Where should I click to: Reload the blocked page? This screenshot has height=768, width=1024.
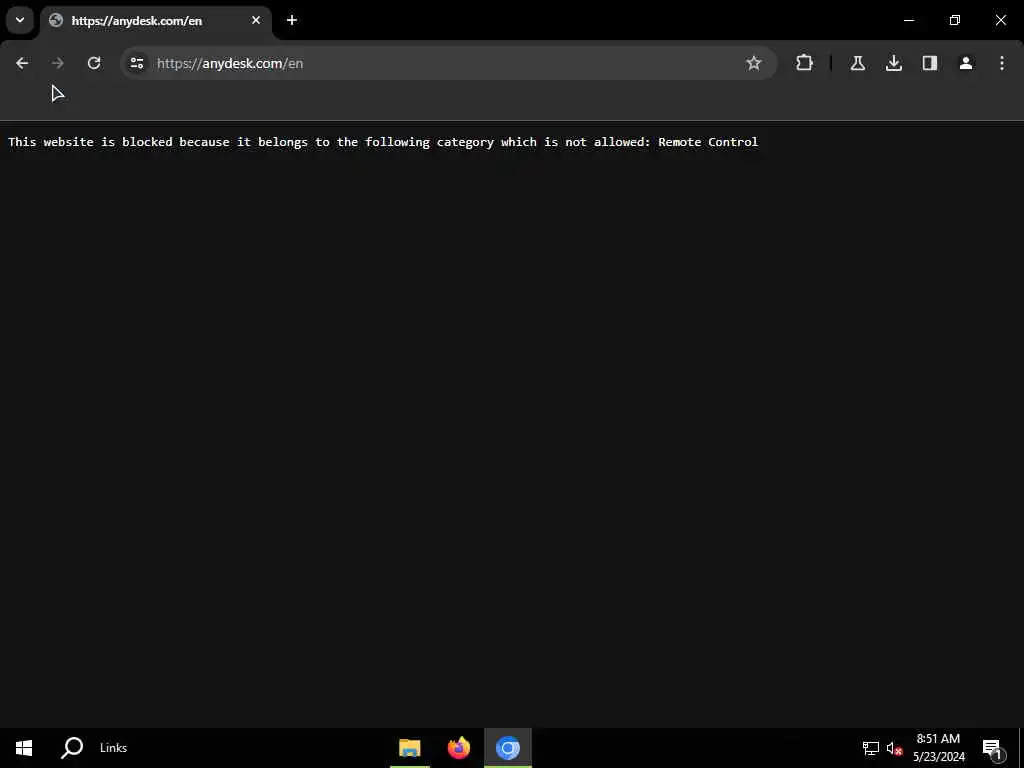94,63
